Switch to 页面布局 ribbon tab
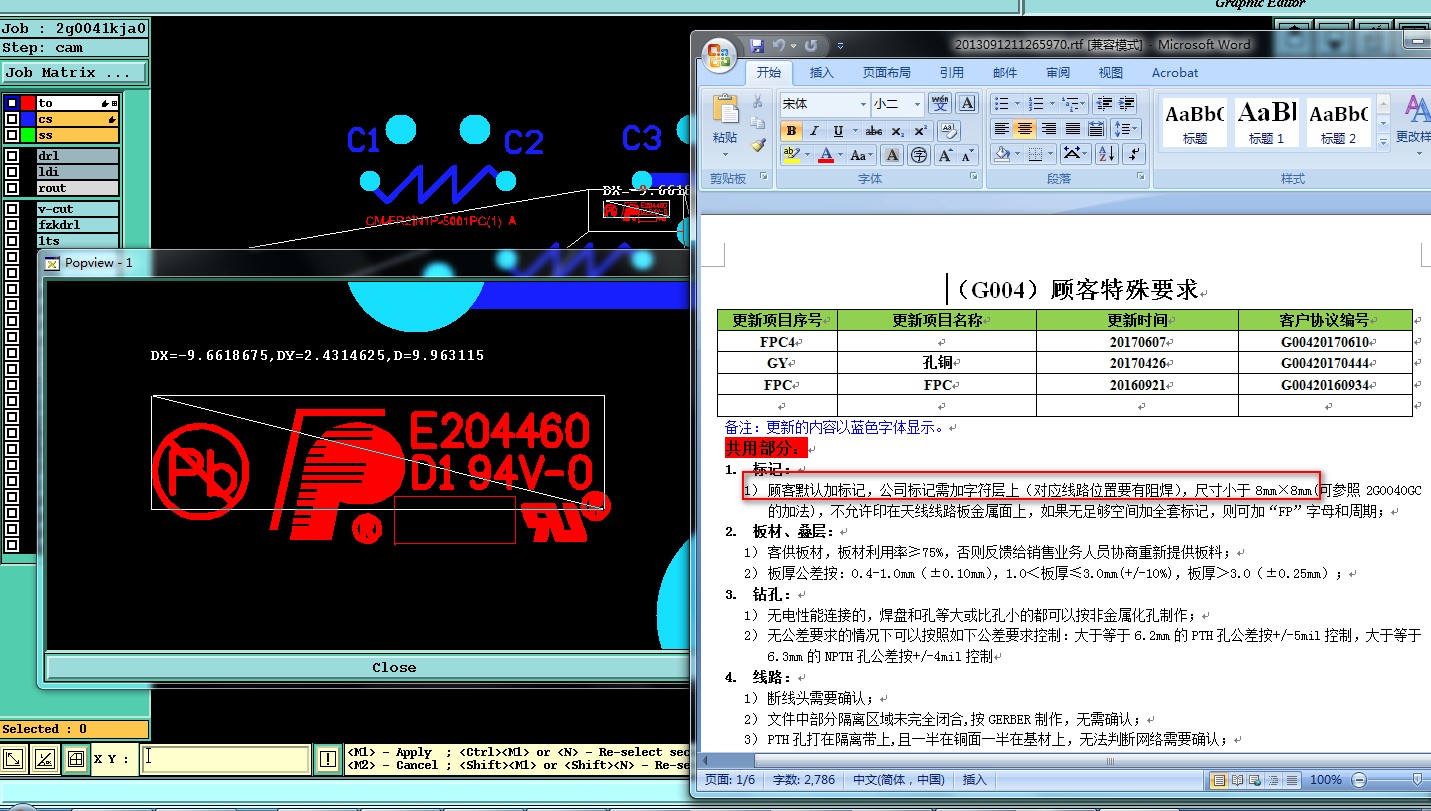Image resolution: width=1431 pixels, height=811 pixels. (x=887, y=72)
